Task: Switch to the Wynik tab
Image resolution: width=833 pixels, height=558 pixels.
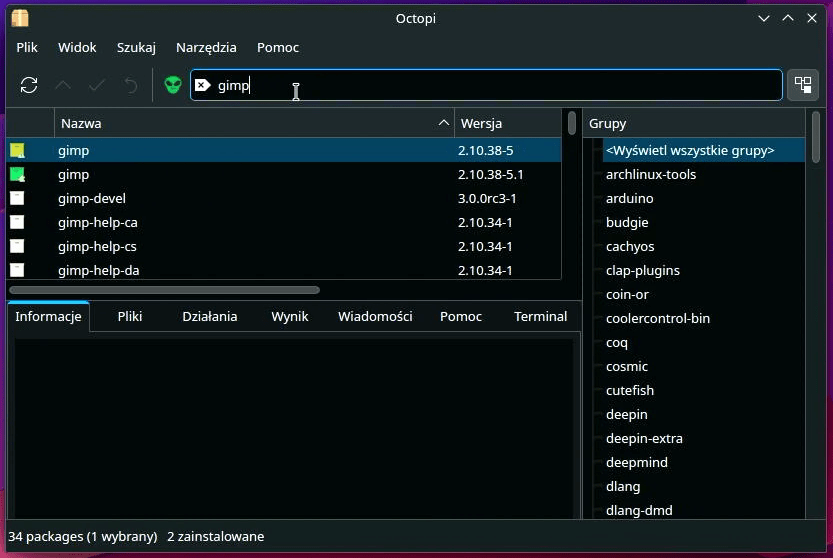Action: (290, 317)
